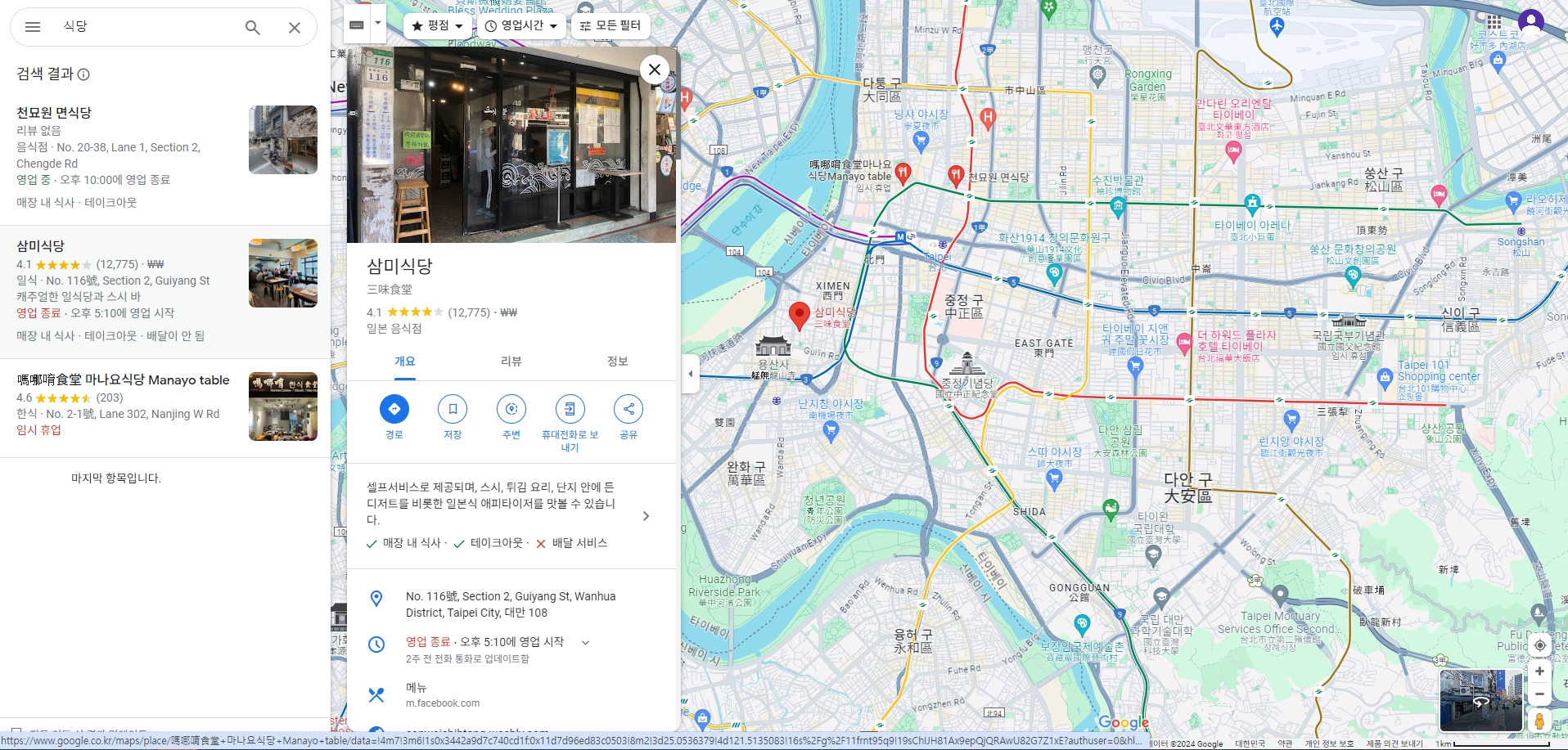Click the clock hours icon
Image resolution: width=1568 pixels, height=750 pixels.
point(376,644)
